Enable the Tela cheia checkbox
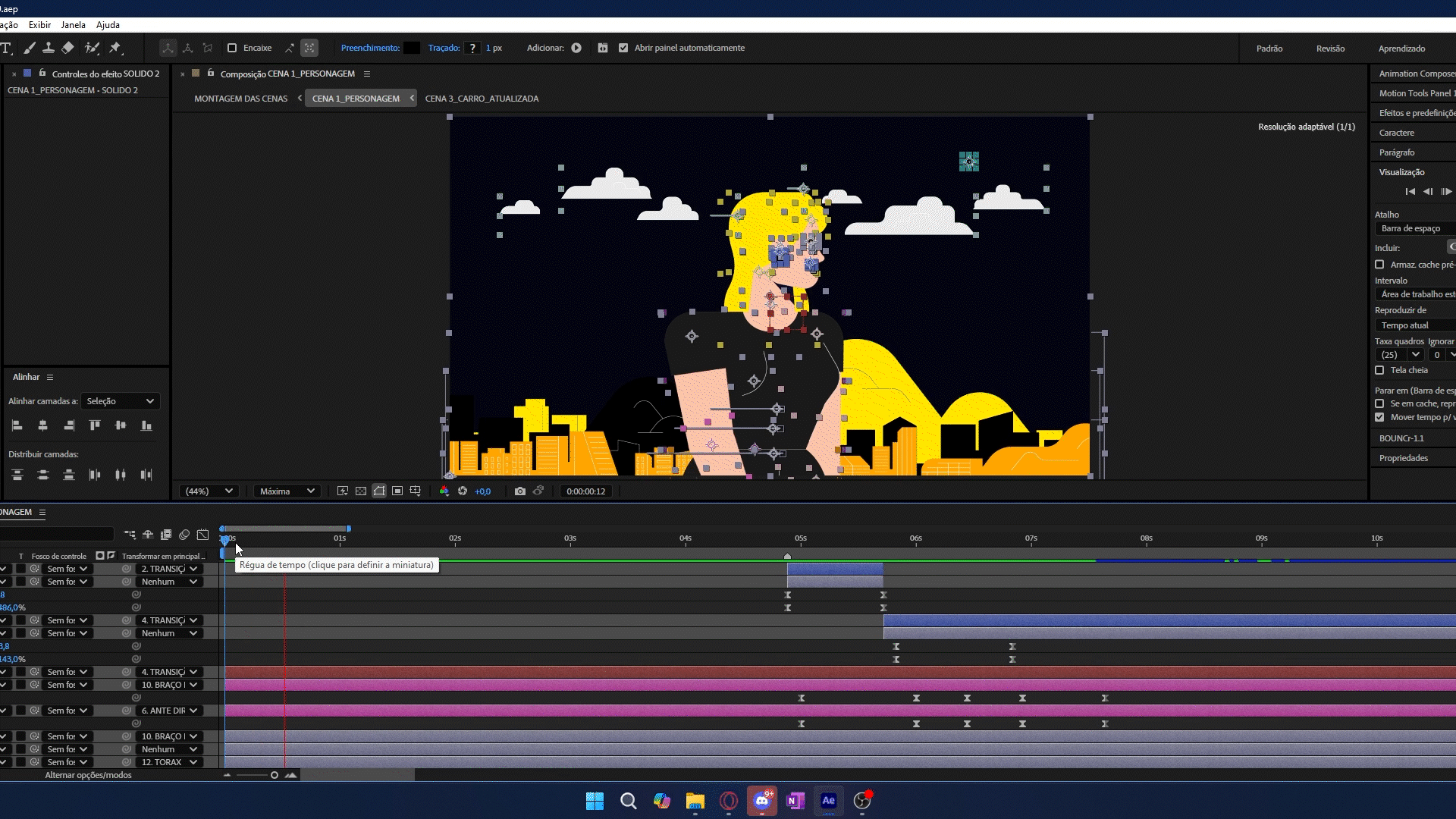Screen dimensions: 1456x819 [x=1379, y=370]
